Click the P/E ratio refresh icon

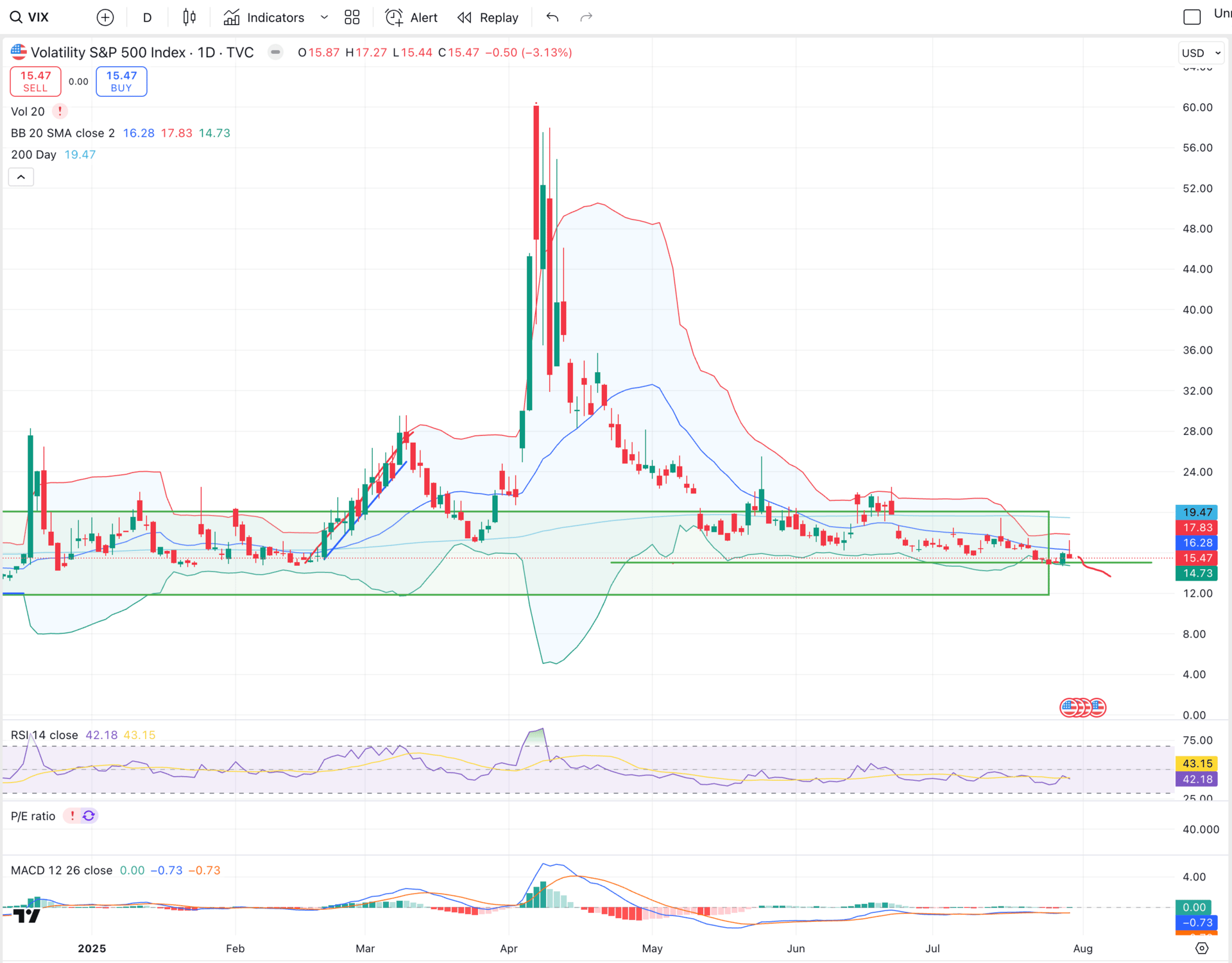coord(89,815)
